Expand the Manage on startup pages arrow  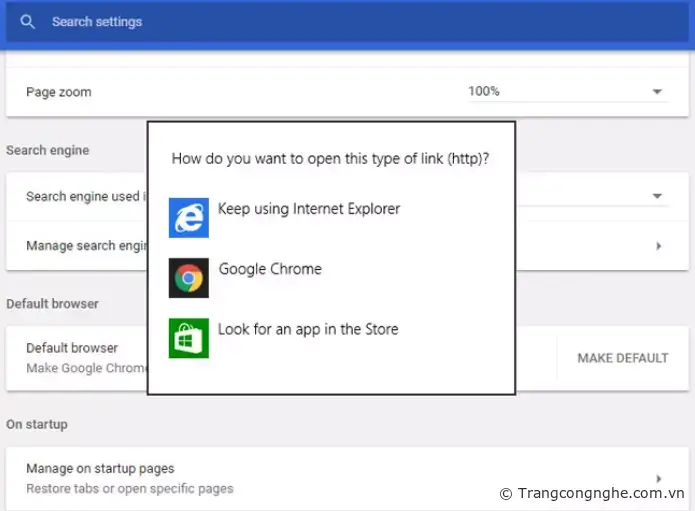(659, 479)
